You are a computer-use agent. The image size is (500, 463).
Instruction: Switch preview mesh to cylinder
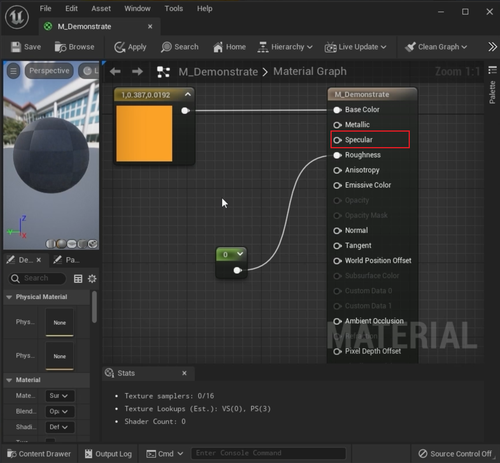pyautogui.click(x=51, y=244)
